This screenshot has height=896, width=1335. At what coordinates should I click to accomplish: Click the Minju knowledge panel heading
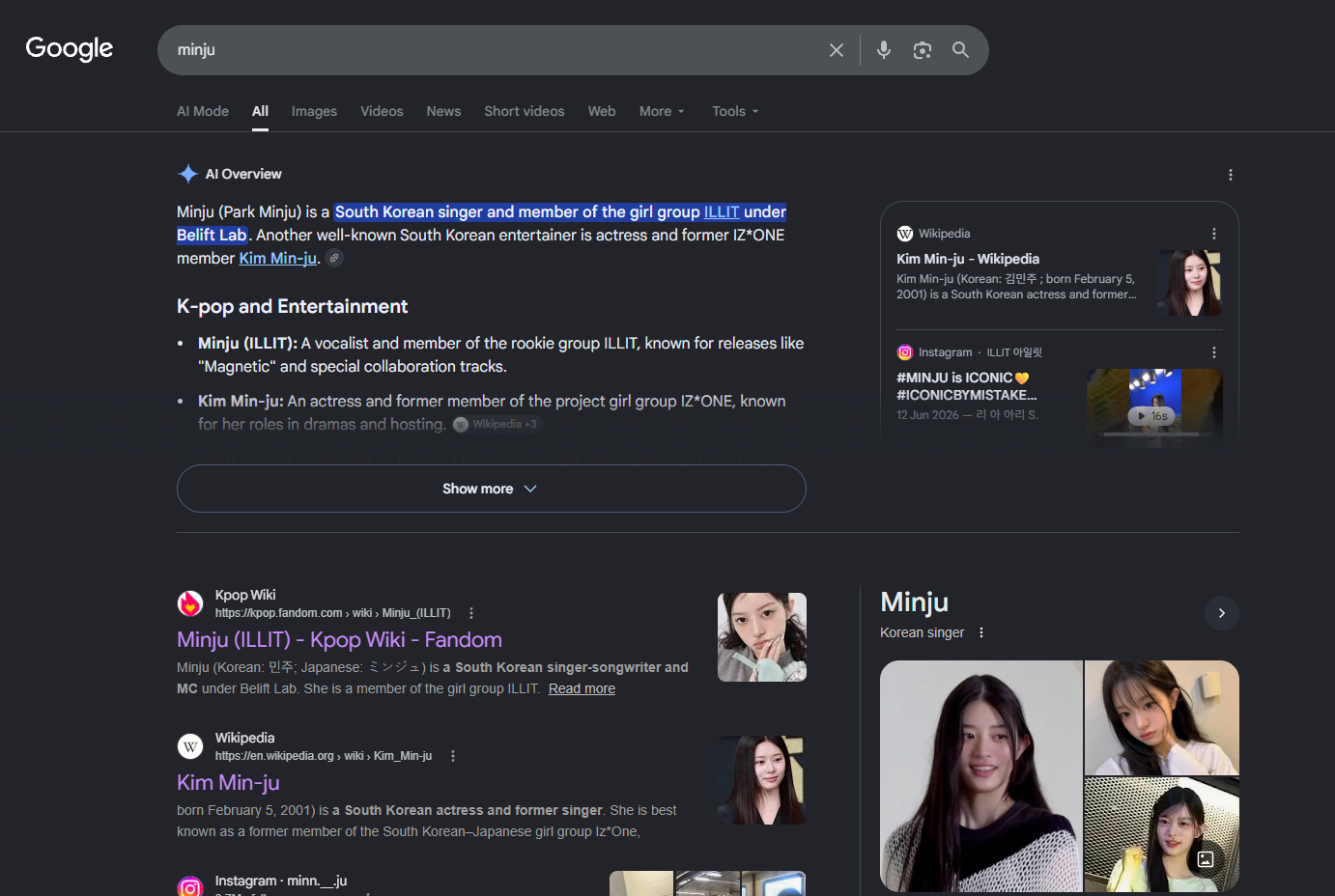point(915,602)
